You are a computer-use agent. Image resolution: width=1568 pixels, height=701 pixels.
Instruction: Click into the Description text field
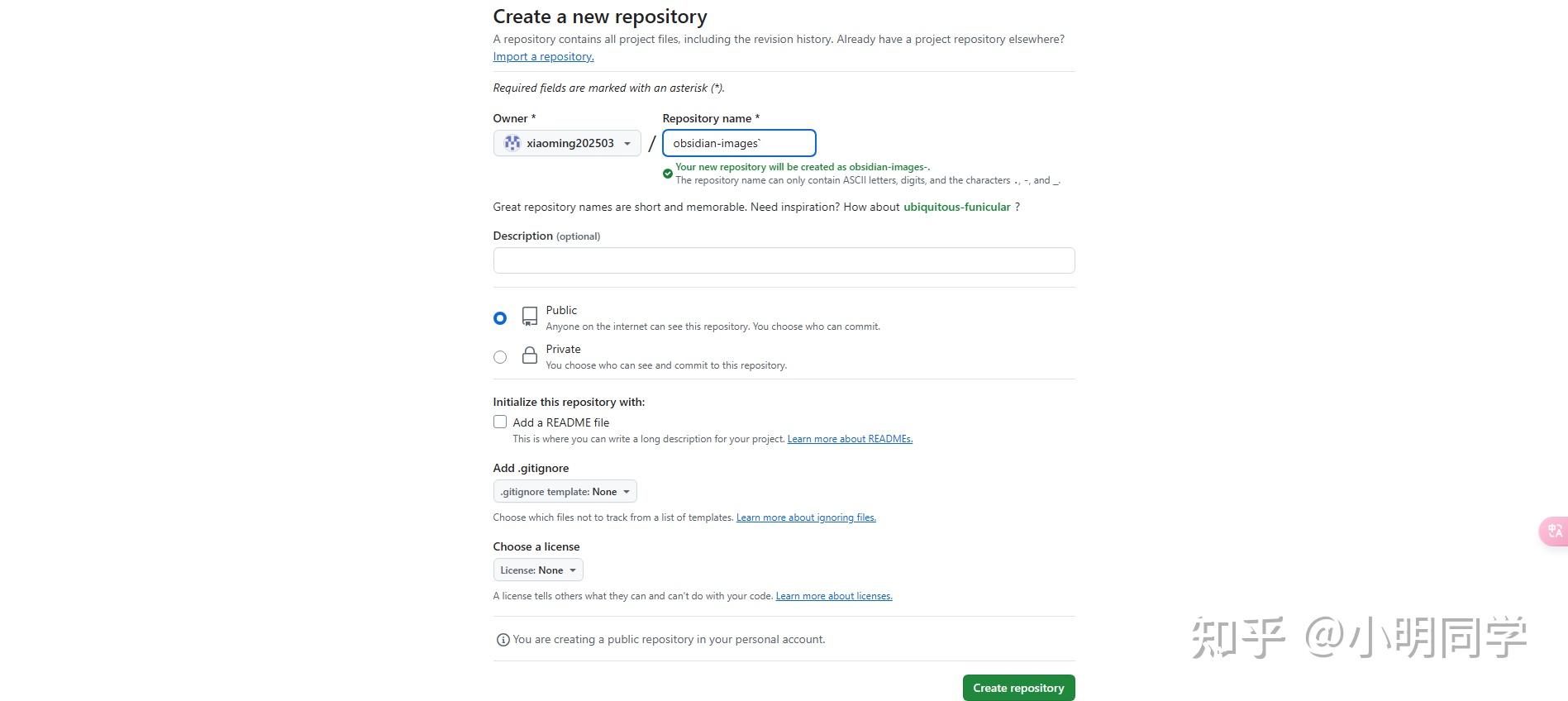click(784, 260)
